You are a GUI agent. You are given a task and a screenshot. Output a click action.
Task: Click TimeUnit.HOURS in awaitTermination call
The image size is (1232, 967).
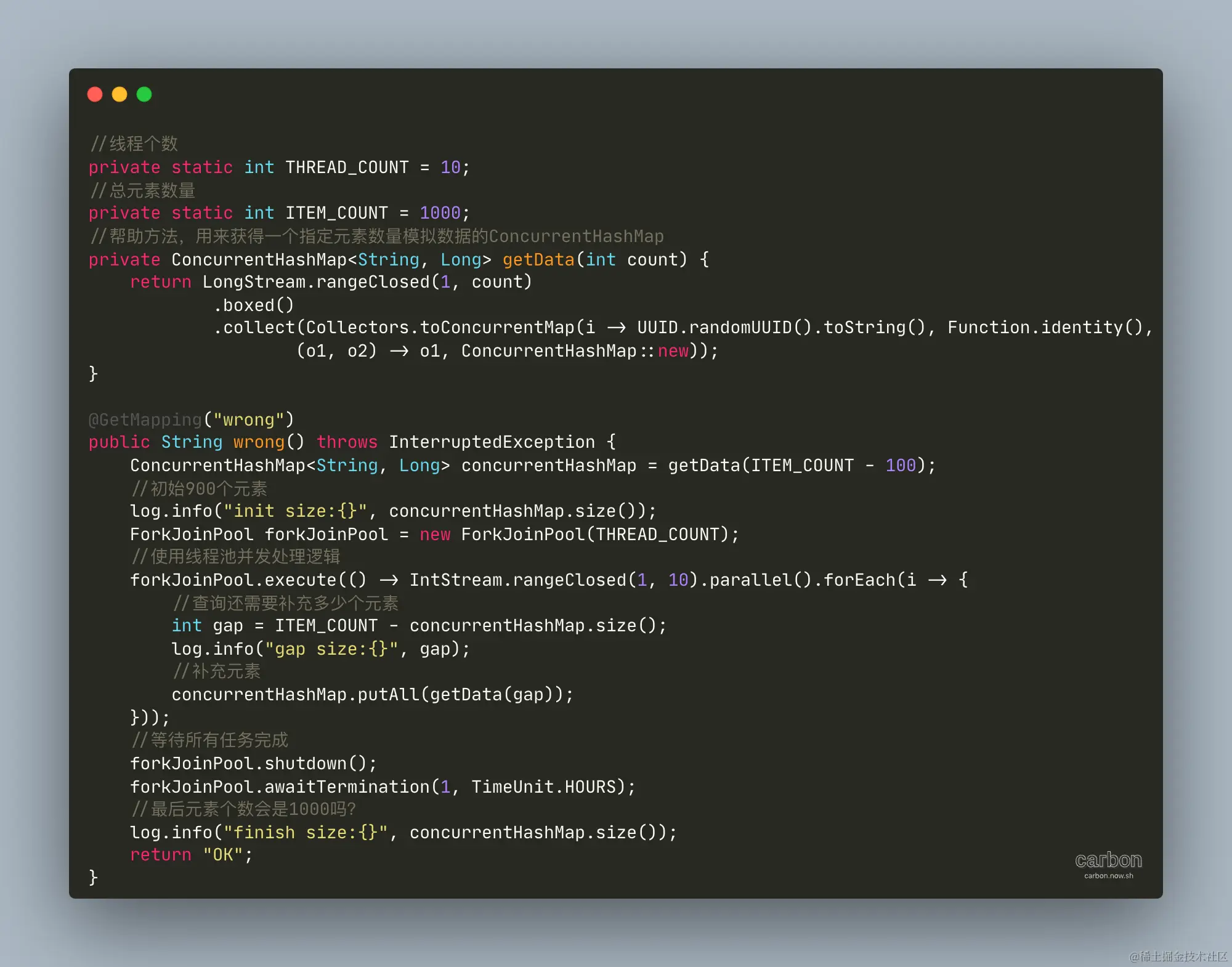[x=543, y=787]
